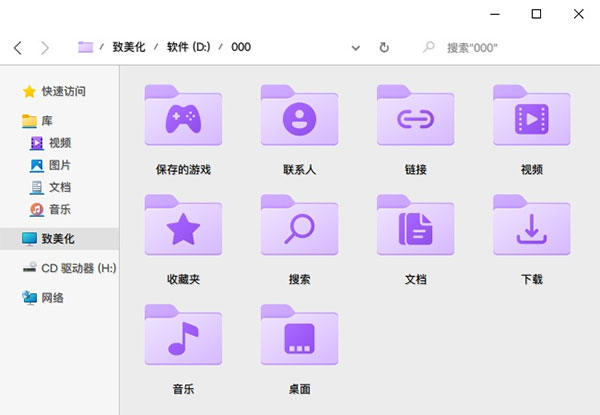Open the 保存的游戏 folder icon

tap(183, 119)
